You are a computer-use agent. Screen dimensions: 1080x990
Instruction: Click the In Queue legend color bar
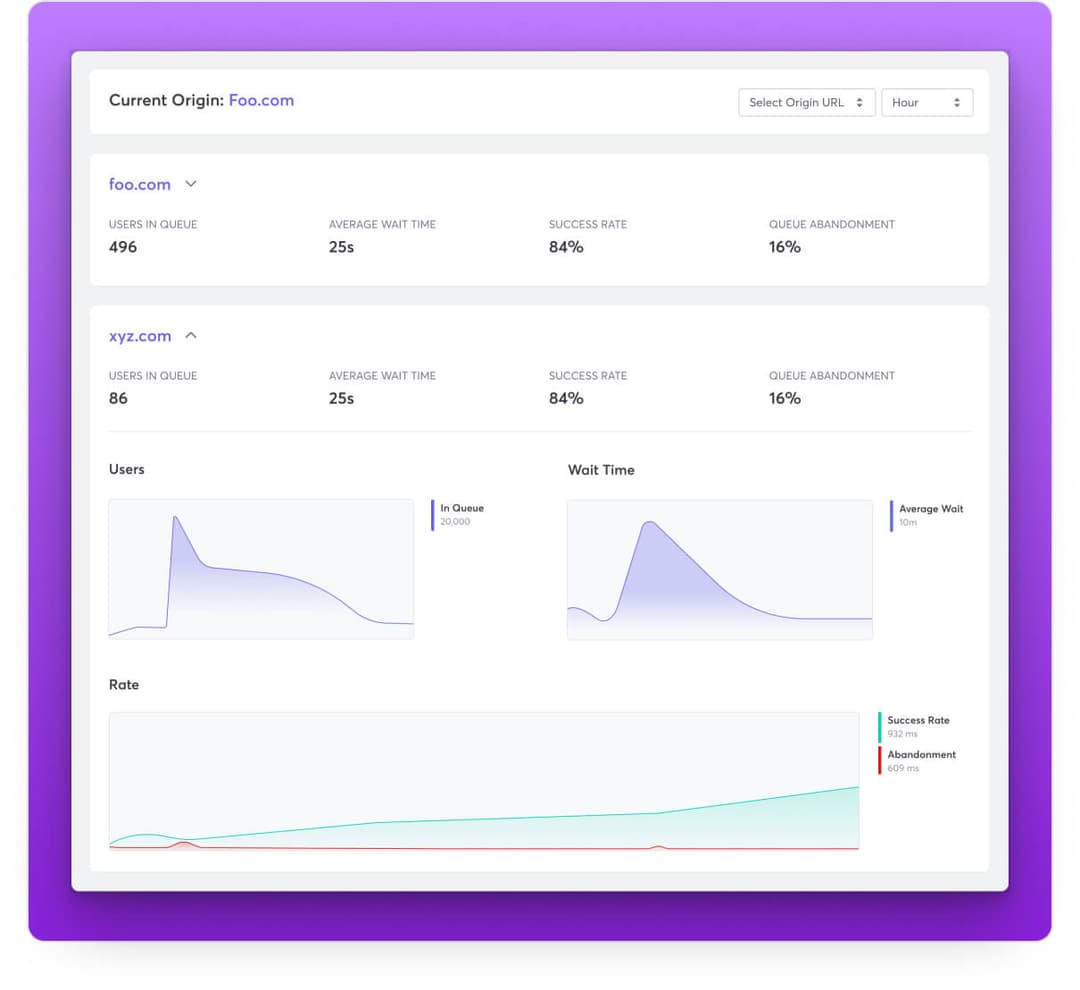[x=433, y=515]
